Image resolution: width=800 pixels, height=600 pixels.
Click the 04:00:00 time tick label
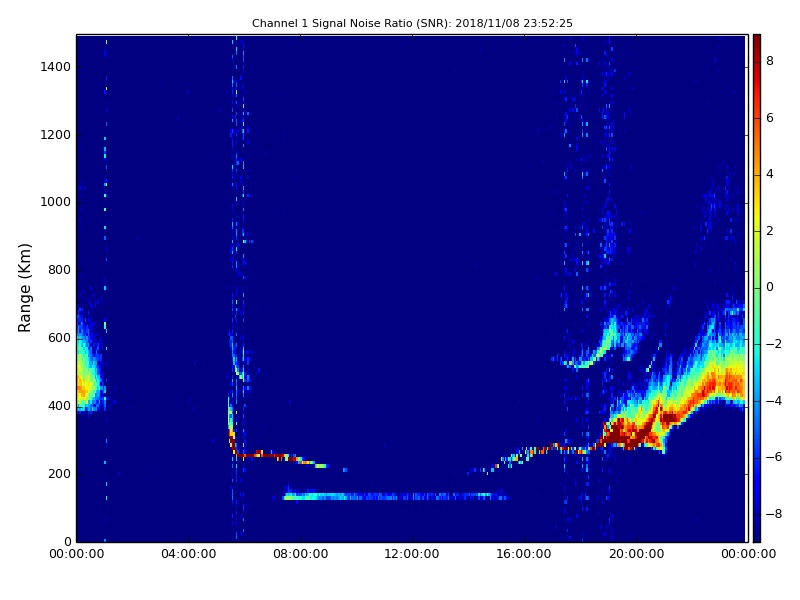(x=188, y=554)
